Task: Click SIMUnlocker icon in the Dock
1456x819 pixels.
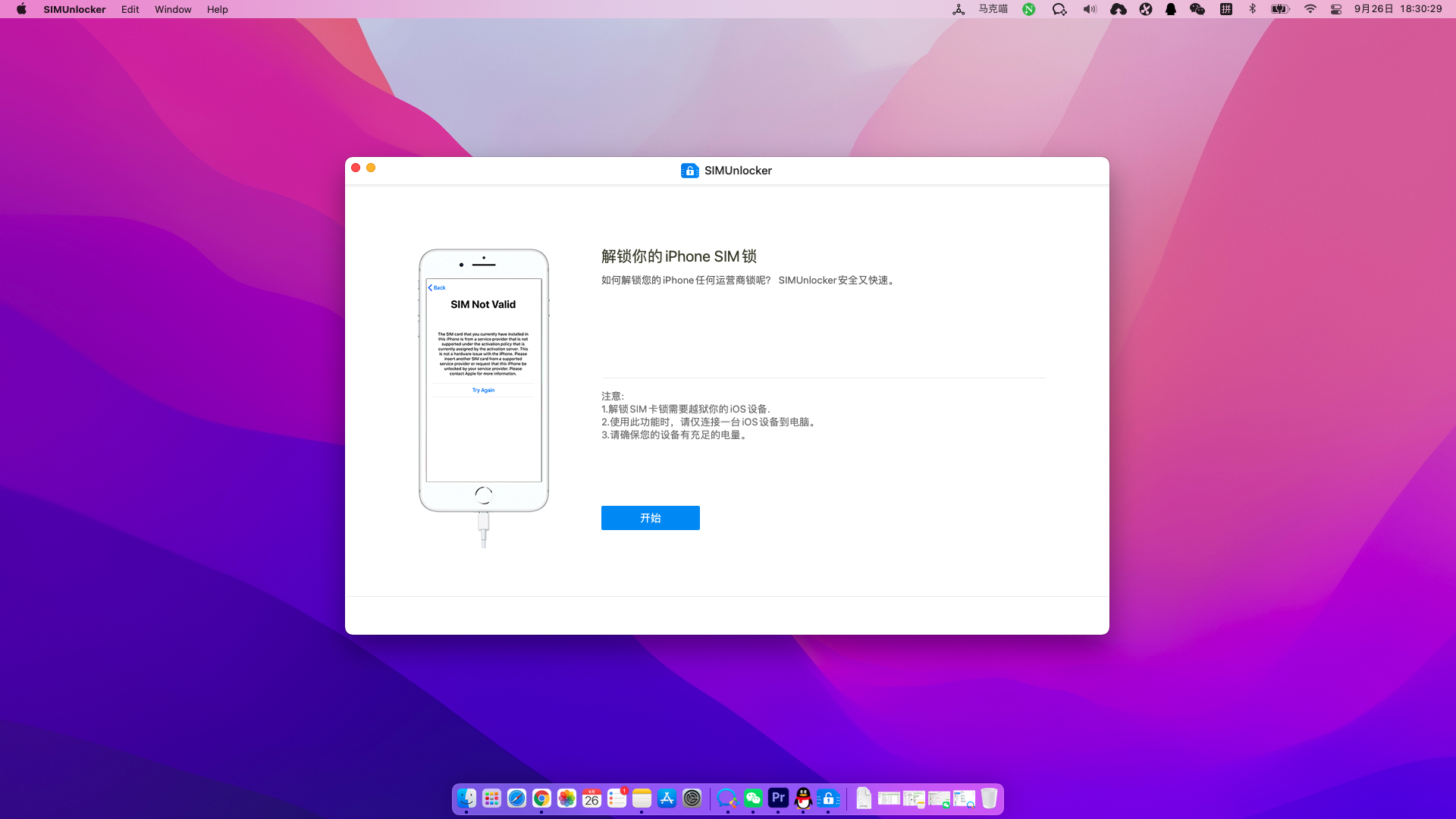Action: pos(828,798)
